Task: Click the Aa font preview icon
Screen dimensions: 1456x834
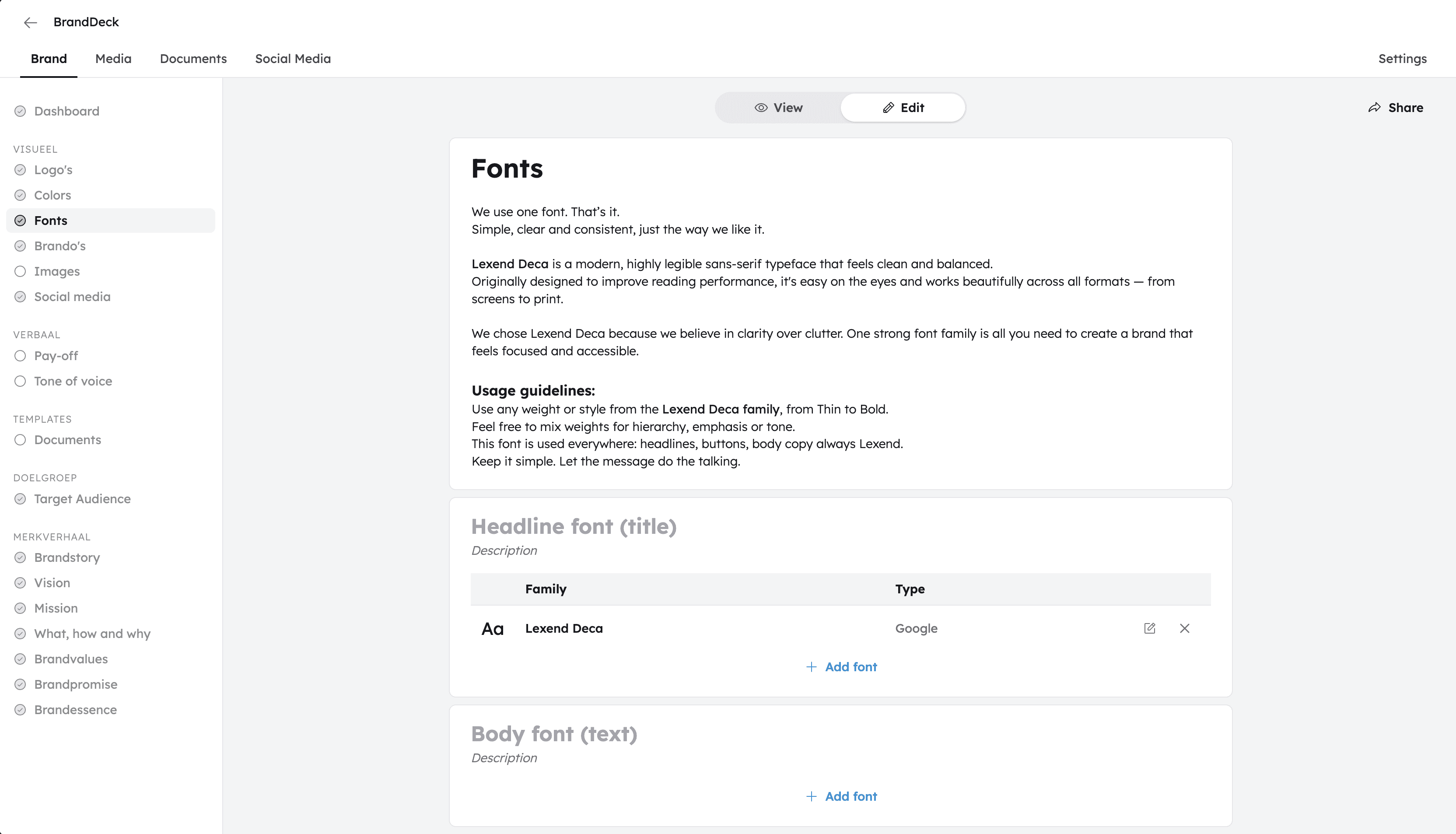Action: click(492, 629)
